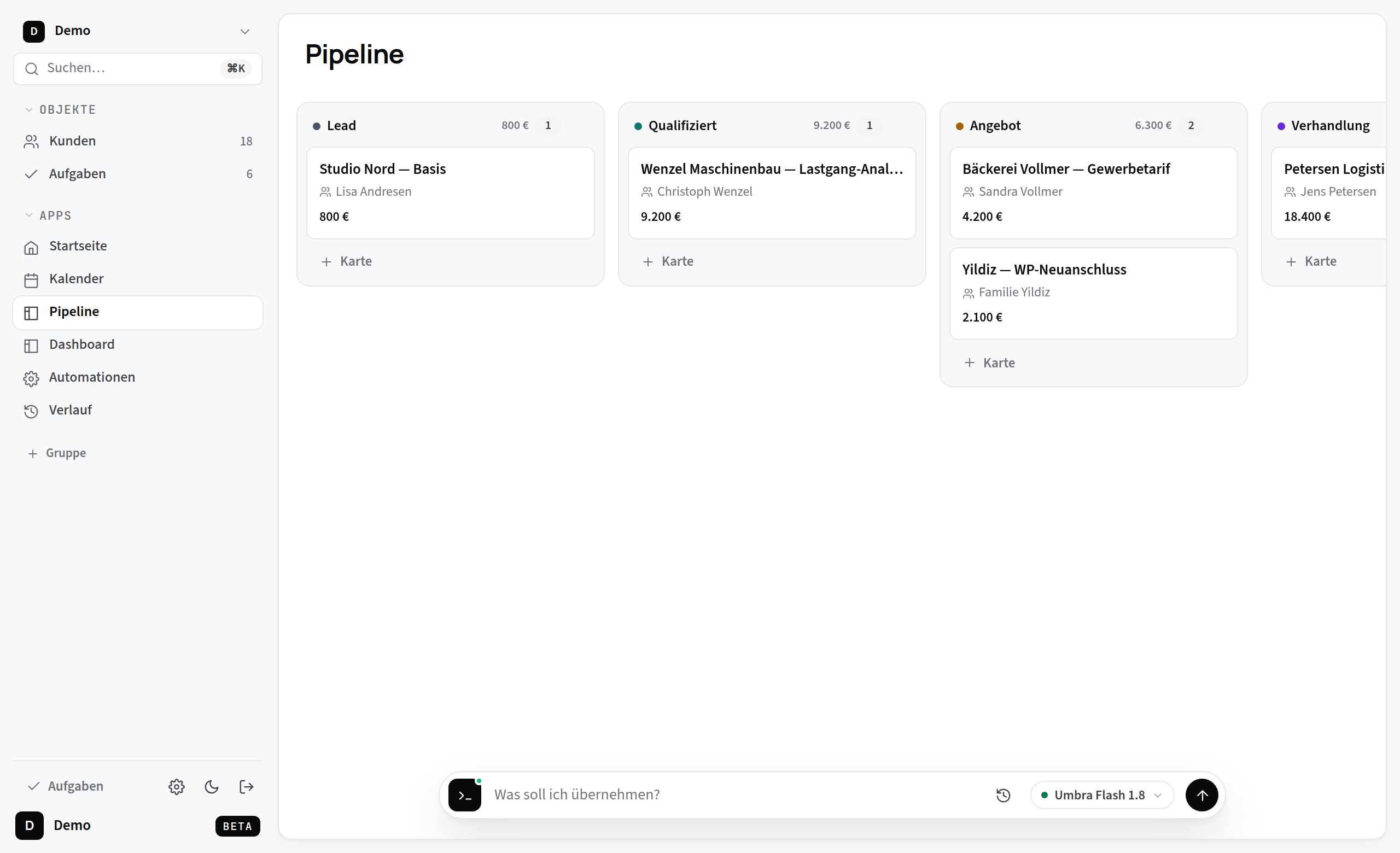Open Aufgaben at the sidebar bottom
This screenshot has height=853, width=1400.
(x=66, y=786)
